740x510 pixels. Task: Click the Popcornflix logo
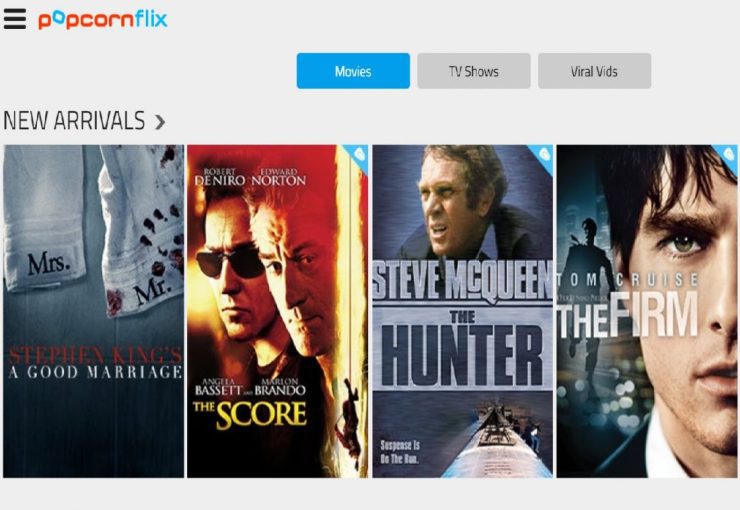pyautogui.click(x=103, y=20)
